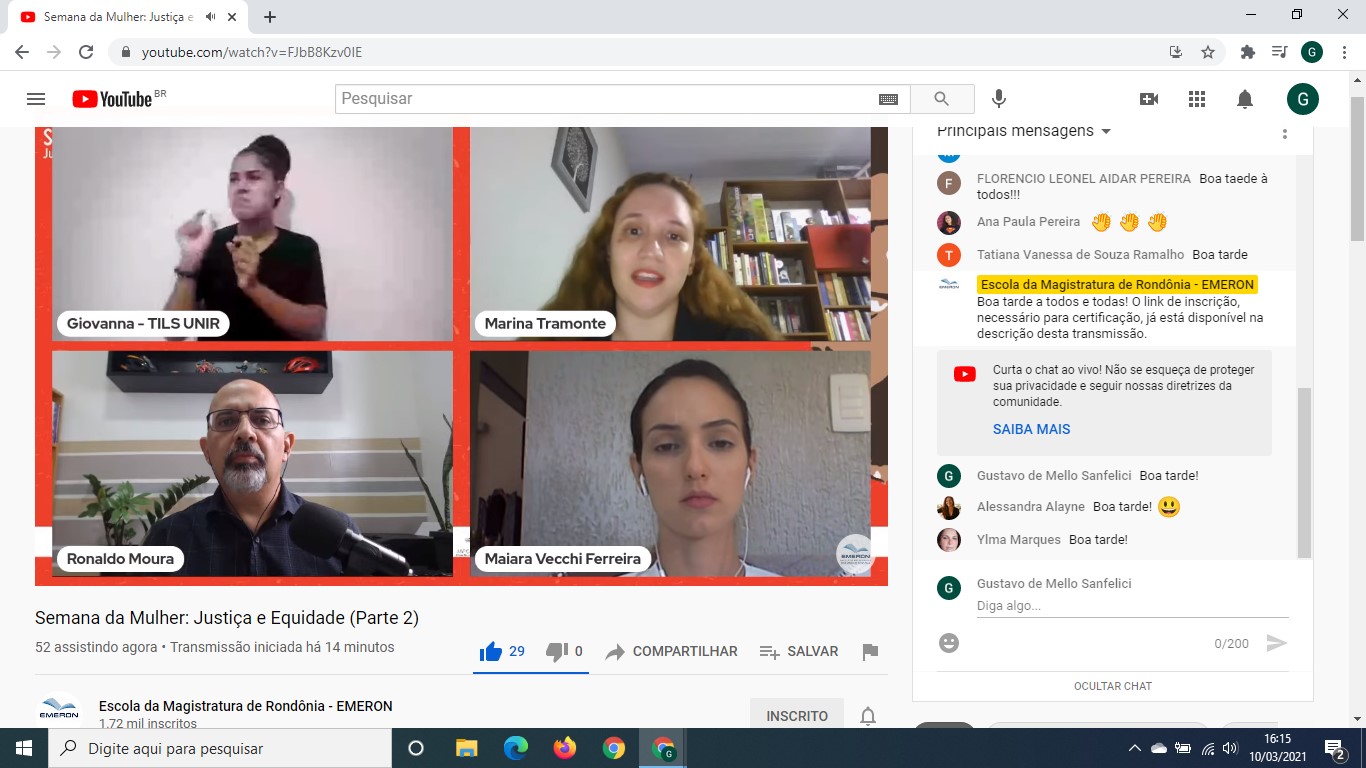This screenshot has height=768, width=1366.
Task: Click the SAIBA MAIS link in chat
Action: click(x=1031, y=429)
